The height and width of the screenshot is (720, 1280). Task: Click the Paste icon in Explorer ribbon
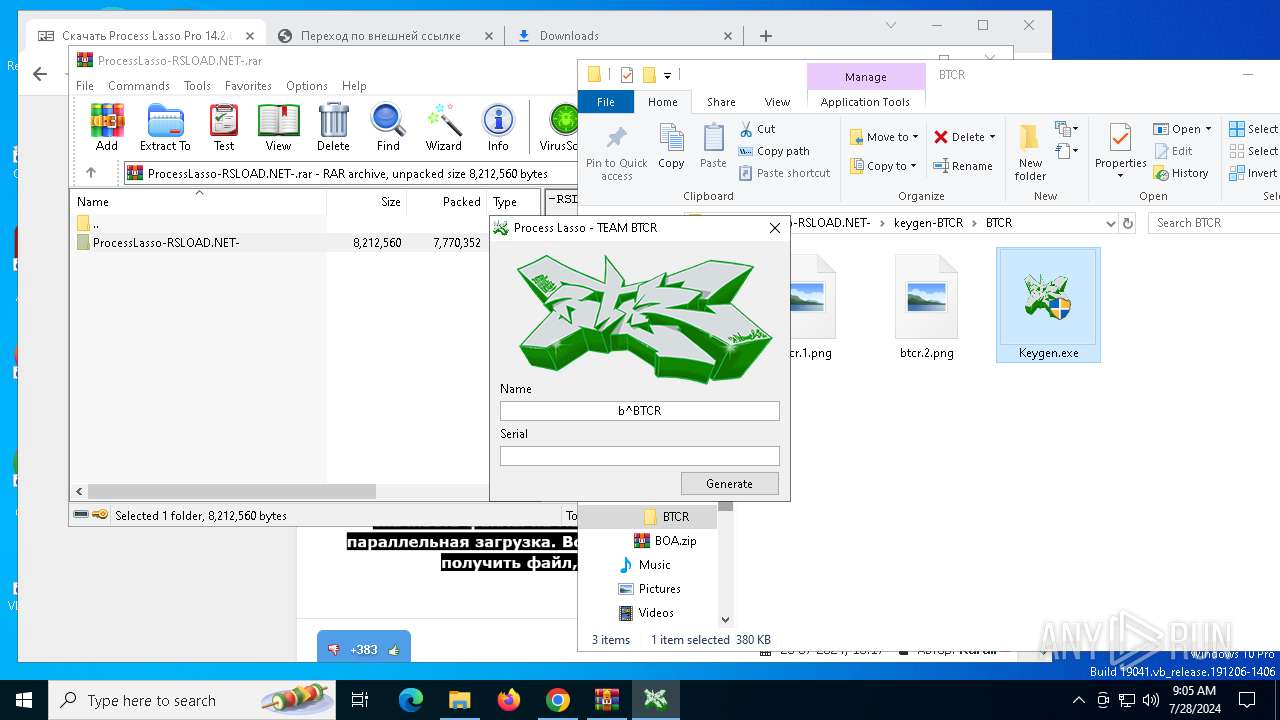coord(713,146)
